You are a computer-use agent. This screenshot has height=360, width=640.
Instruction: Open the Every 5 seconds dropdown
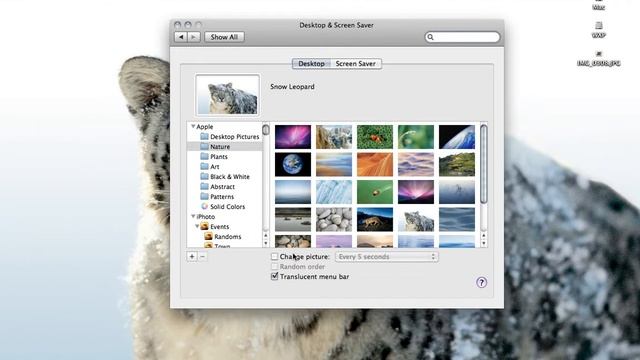(387, 257)
